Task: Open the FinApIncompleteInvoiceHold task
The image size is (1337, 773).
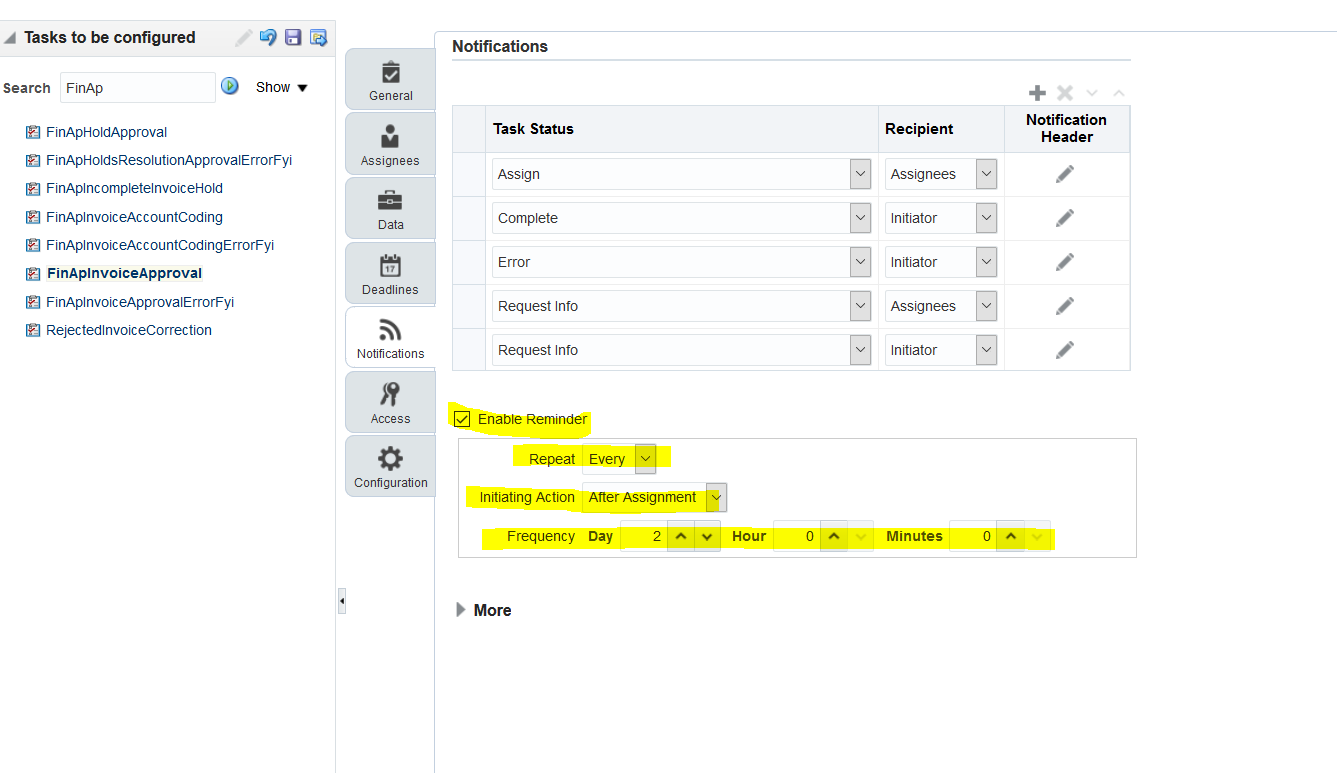Action: [x=134, y=188]
